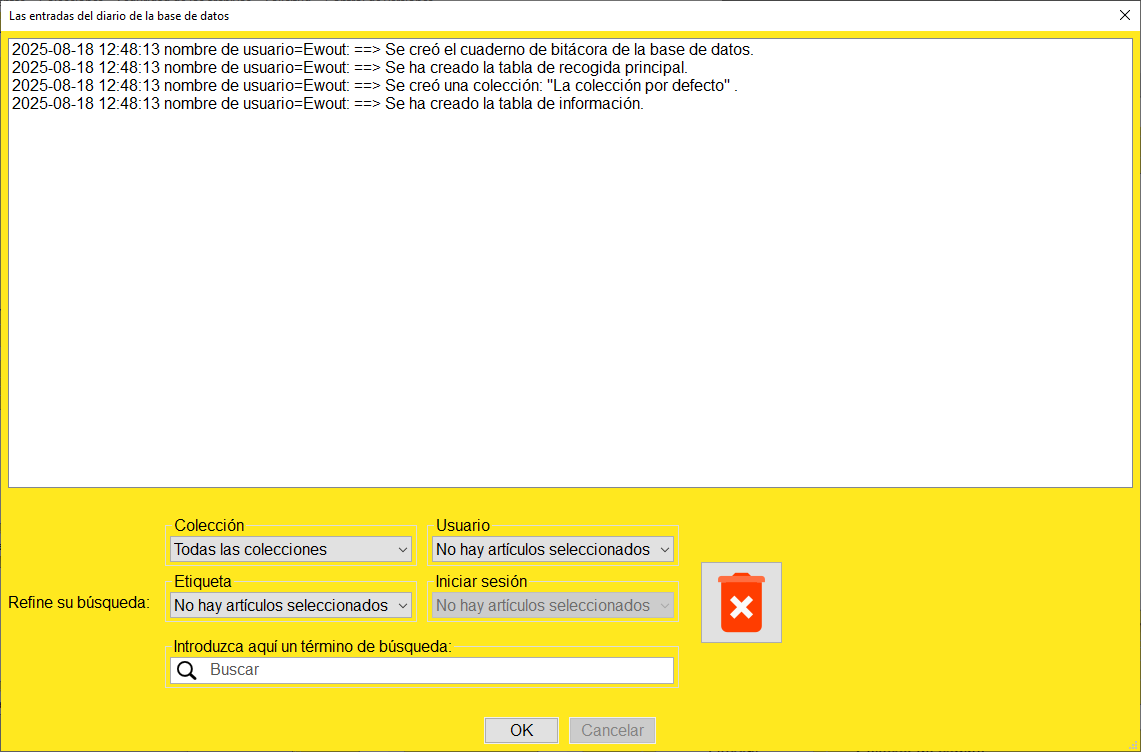
Task: Click the red trash can delete button
Action: (741, 602)
